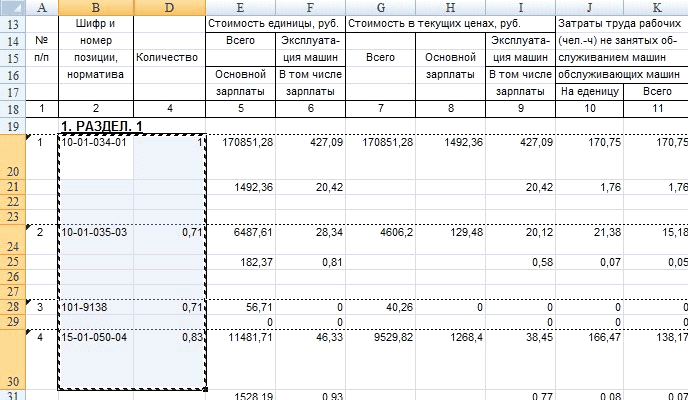Click the cell with code 101-9138

[x=95, y=306]
